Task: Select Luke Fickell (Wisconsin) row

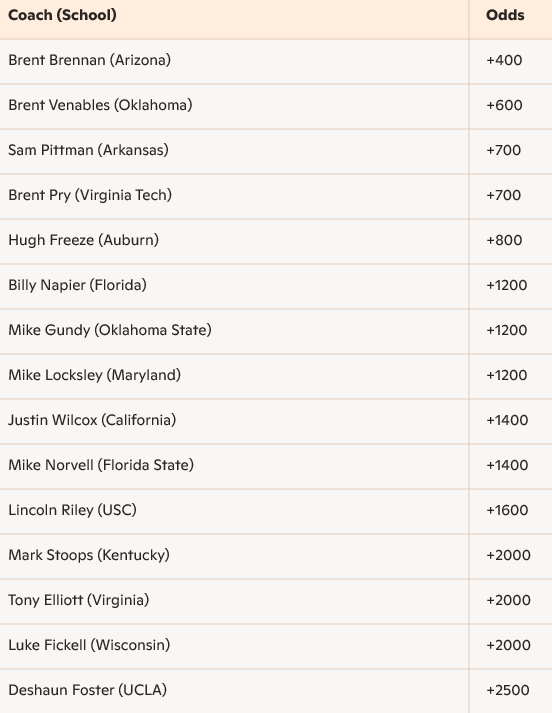Action: (276, 646)
